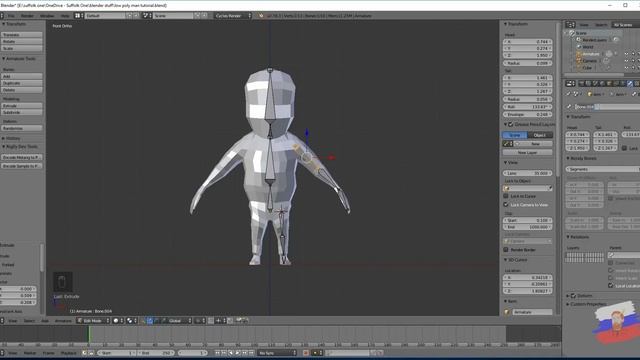Image resolution: width=640 pixels, height=360 pixels.
Task: Toggle Local Location checkbox in Relations
Action: click(611, 286)
